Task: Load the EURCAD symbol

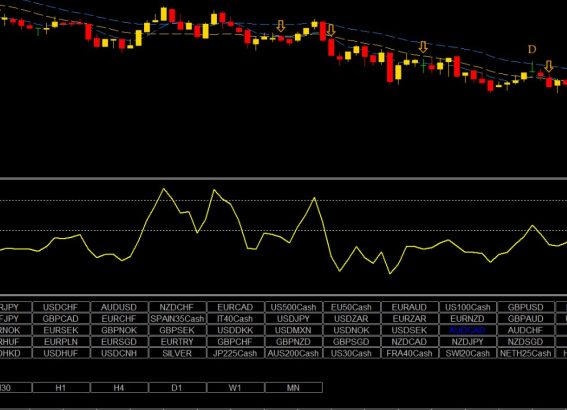Action: coord(235,307)
